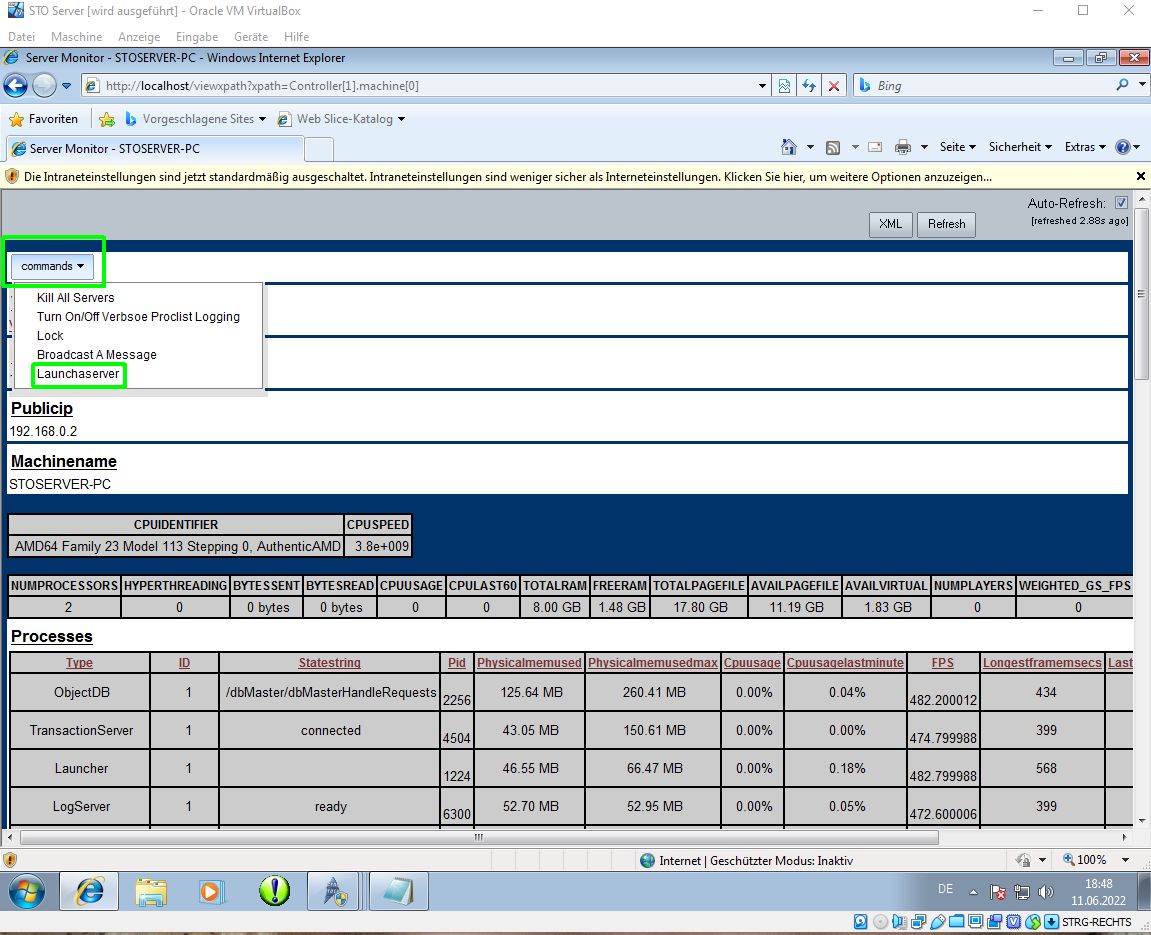
Task: Select Broadcast A Message command
Action: (x=96, y=354)
